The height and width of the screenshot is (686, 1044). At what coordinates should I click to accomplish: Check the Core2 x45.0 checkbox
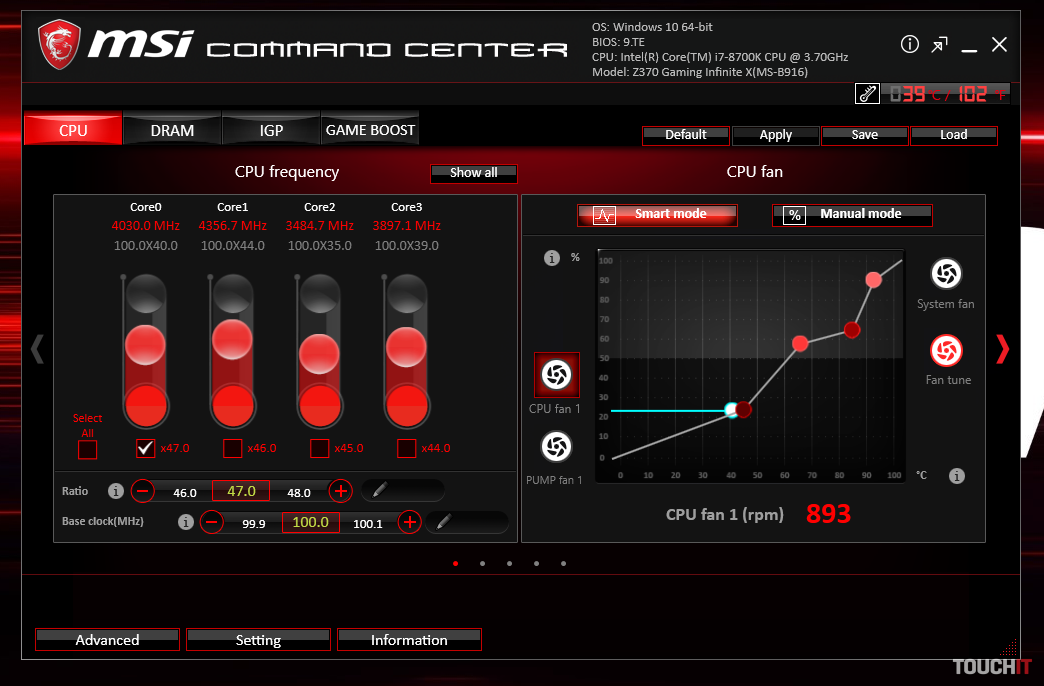[320, 448]
